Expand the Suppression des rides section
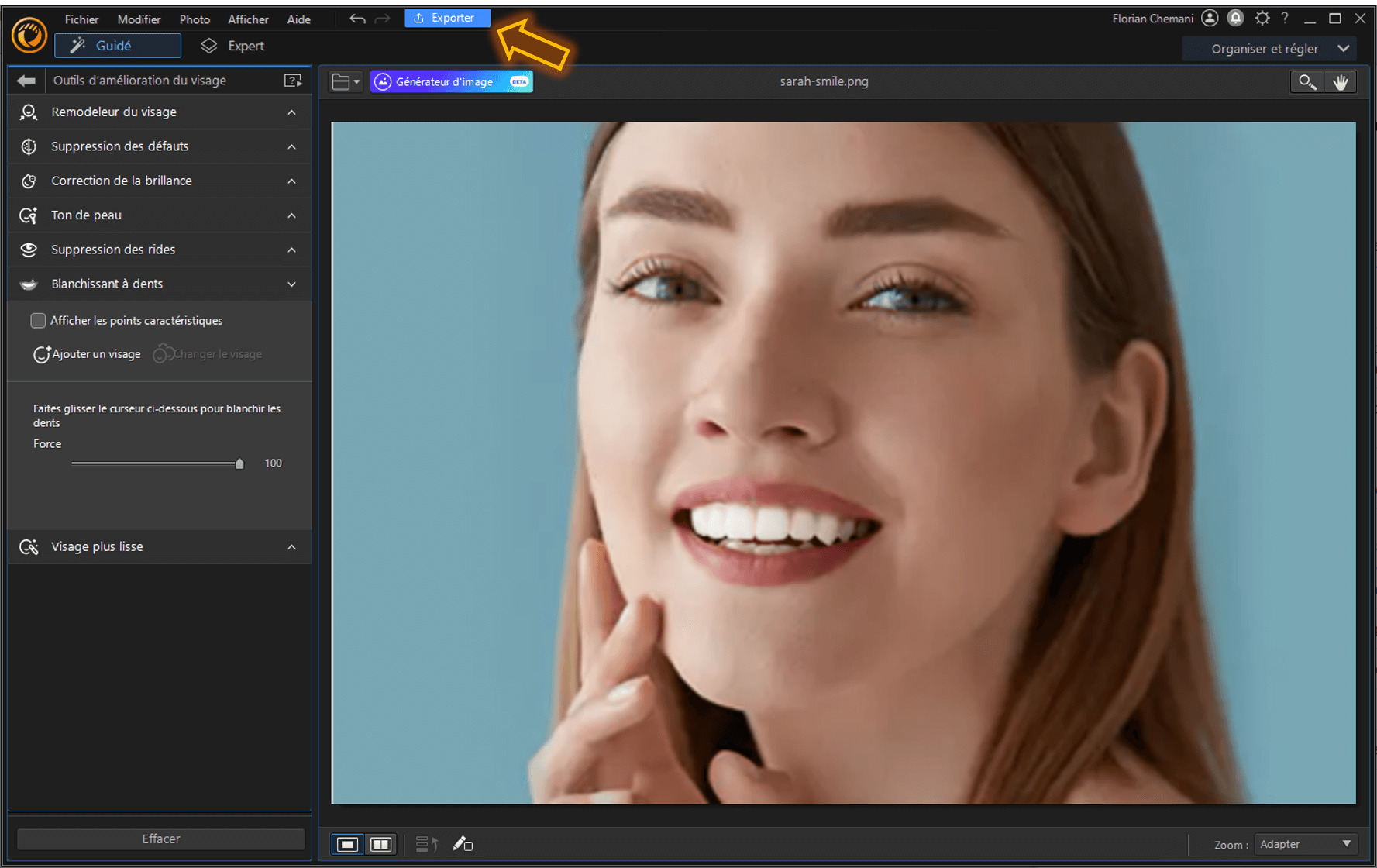This screenshot has width=1377, height=868. tap(291, 250)
